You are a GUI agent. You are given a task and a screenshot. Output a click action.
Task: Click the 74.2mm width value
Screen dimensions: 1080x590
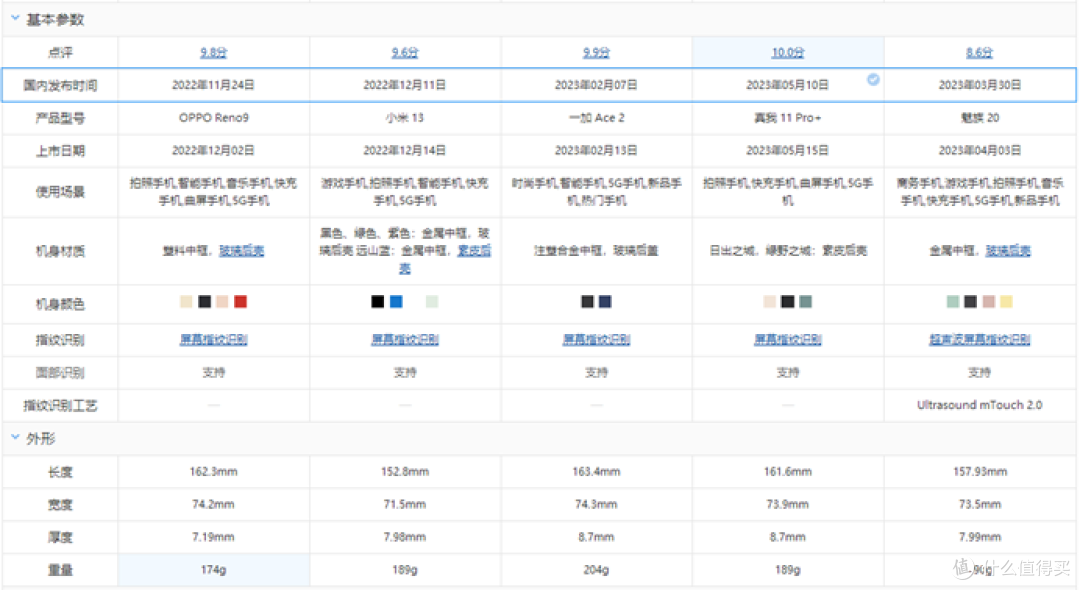214,504
